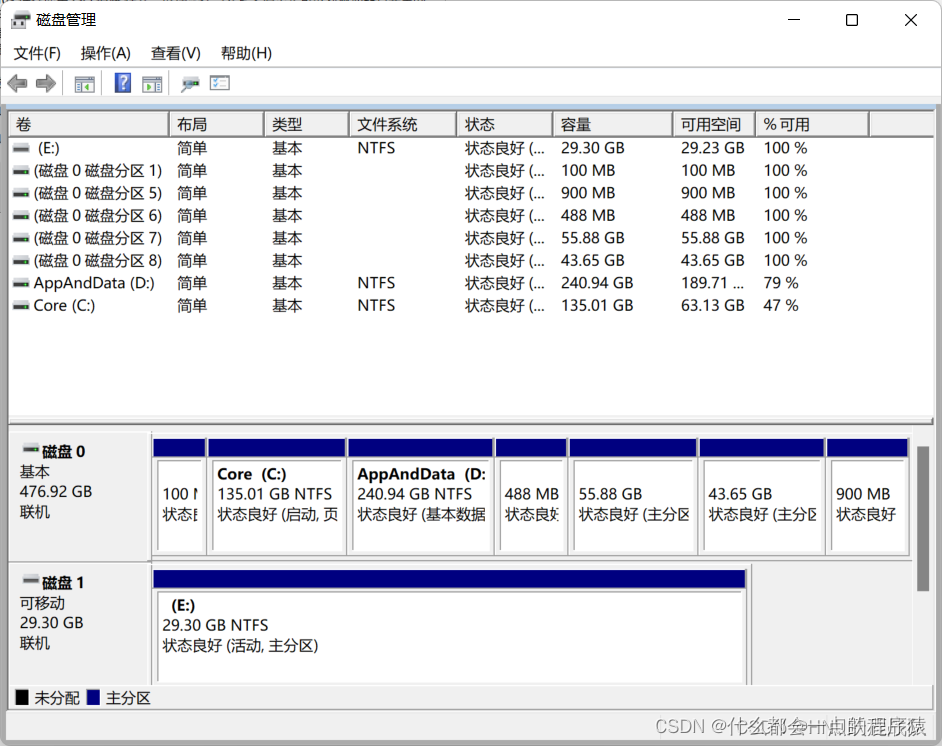Open the 操作(A) menu

(106, 53)
